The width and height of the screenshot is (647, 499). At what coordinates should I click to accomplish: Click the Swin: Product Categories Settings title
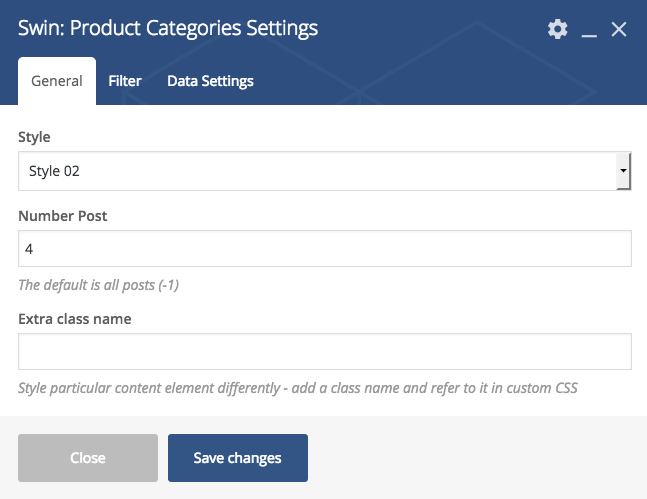(x=168, y=28)
